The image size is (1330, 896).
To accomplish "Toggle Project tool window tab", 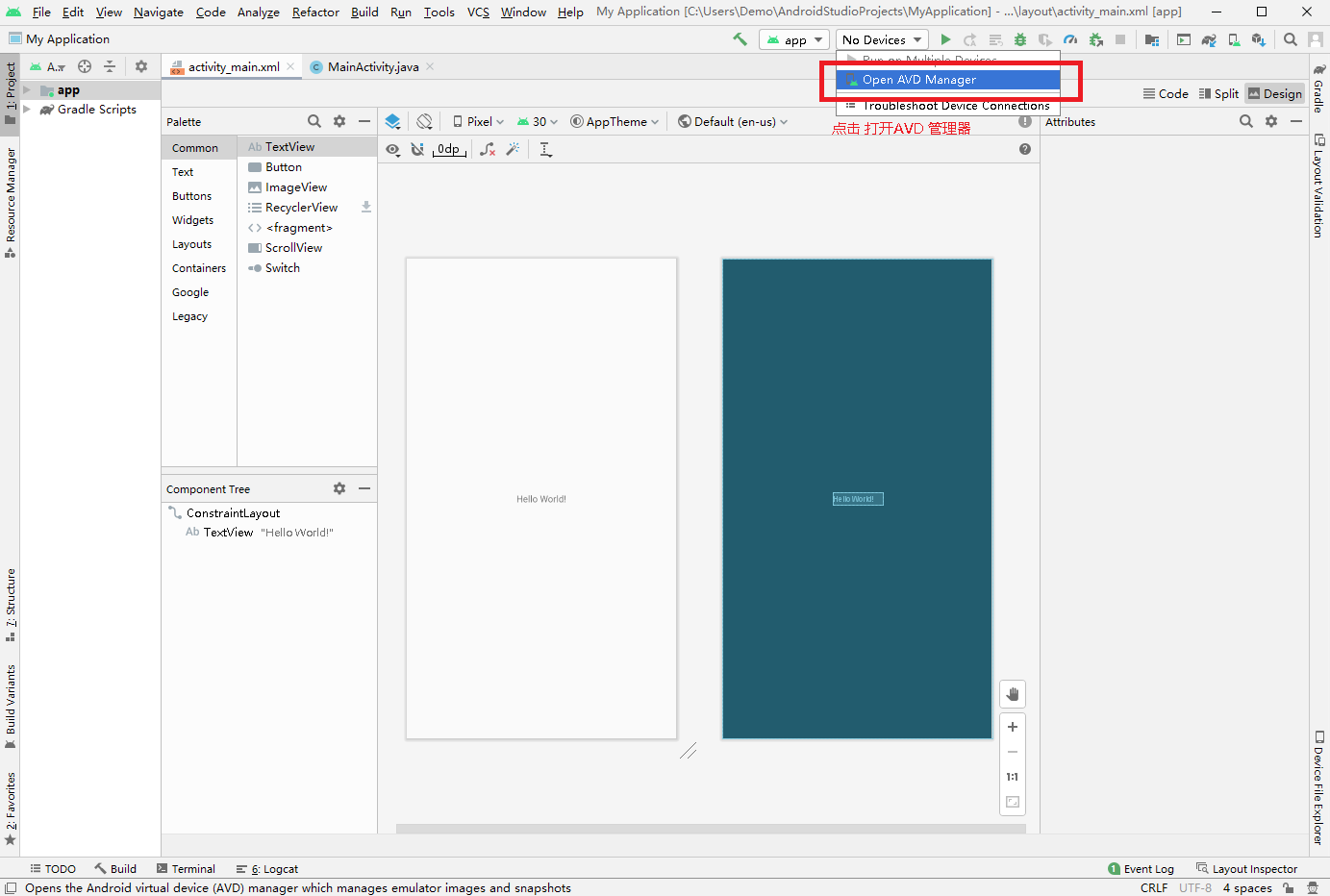I will (11, 93).
